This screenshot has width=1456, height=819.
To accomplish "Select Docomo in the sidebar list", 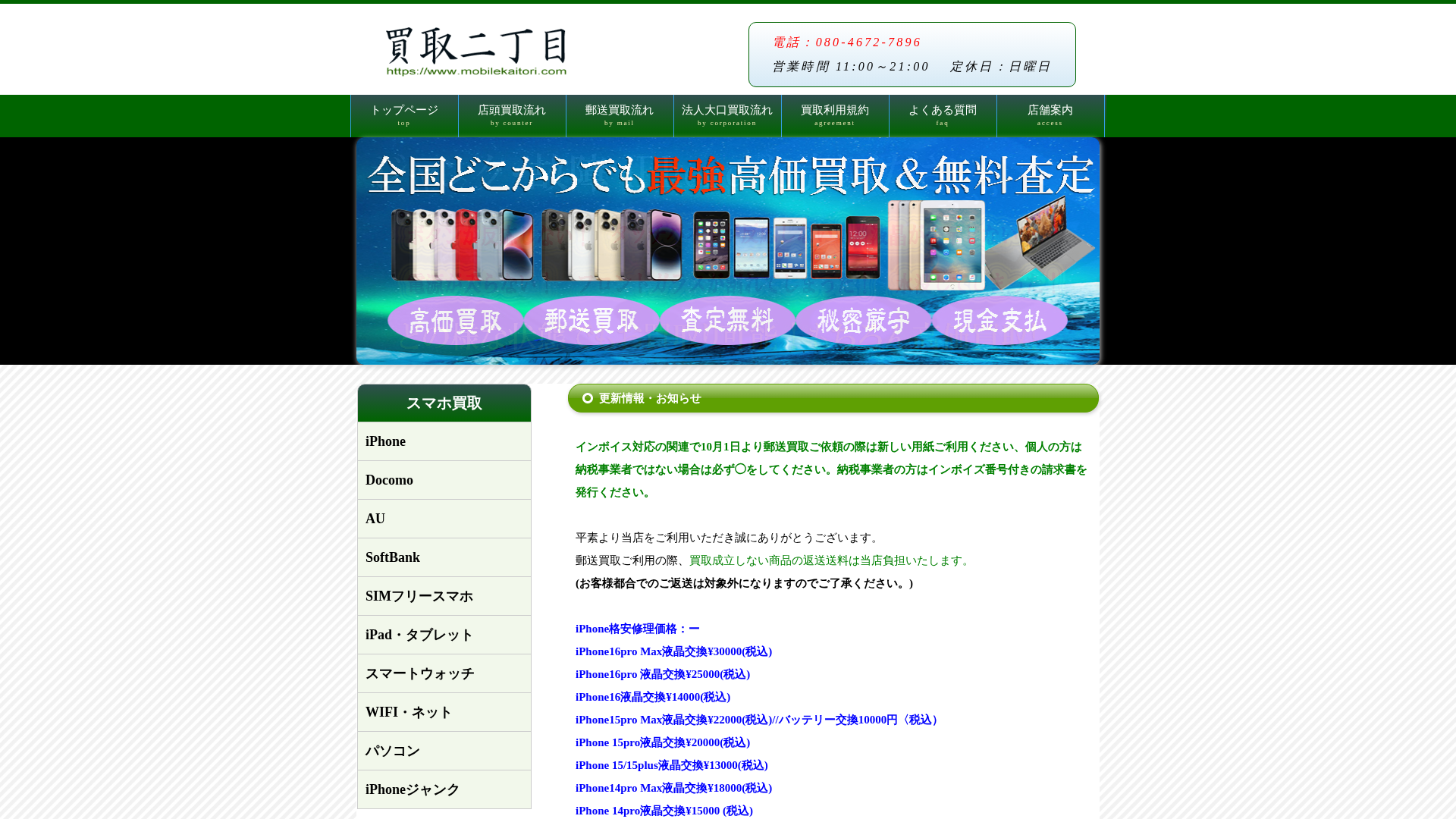I will tap(444, 480).
